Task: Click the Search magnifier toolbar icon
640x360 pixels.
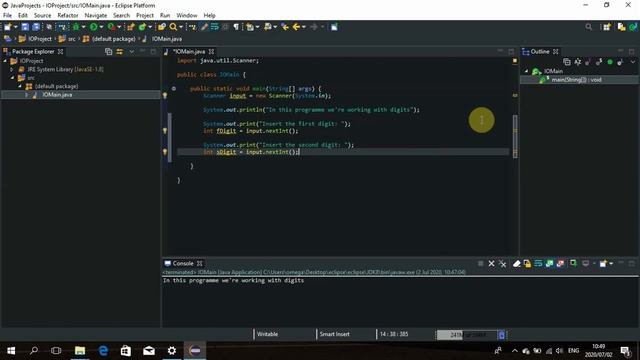Action: click(173, 27)
